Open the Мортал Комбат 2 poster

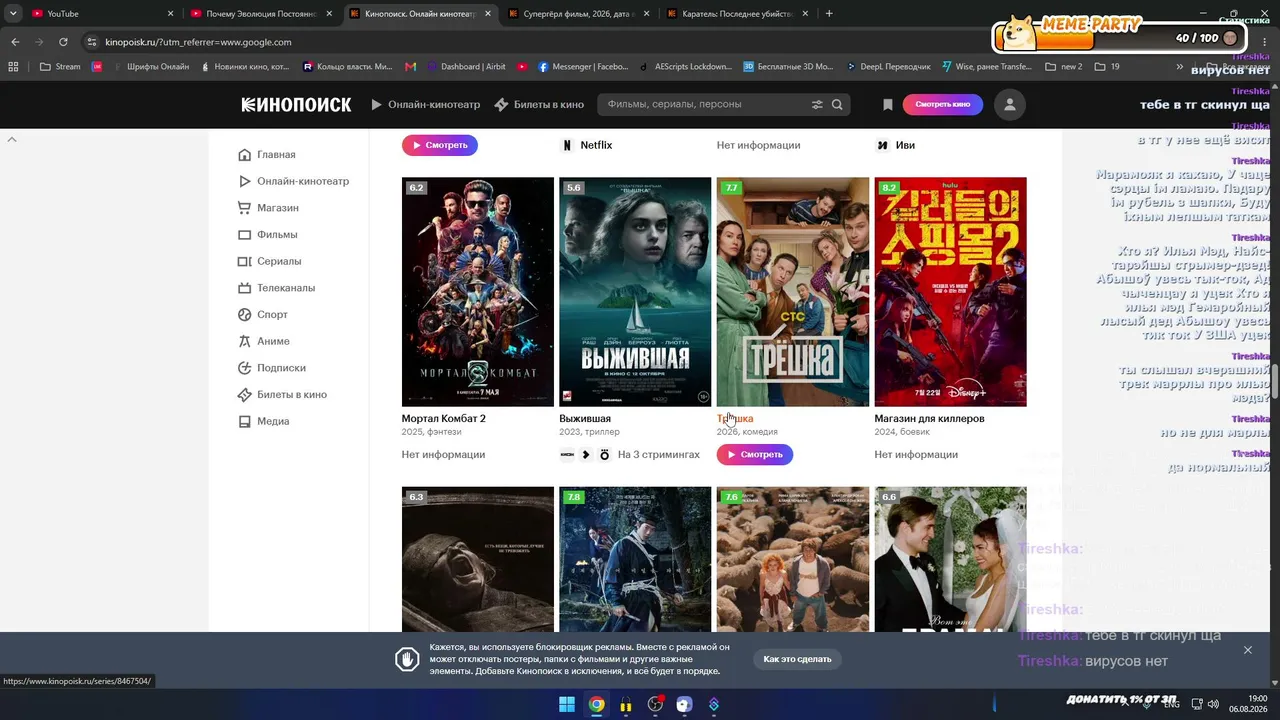(478, 292)
